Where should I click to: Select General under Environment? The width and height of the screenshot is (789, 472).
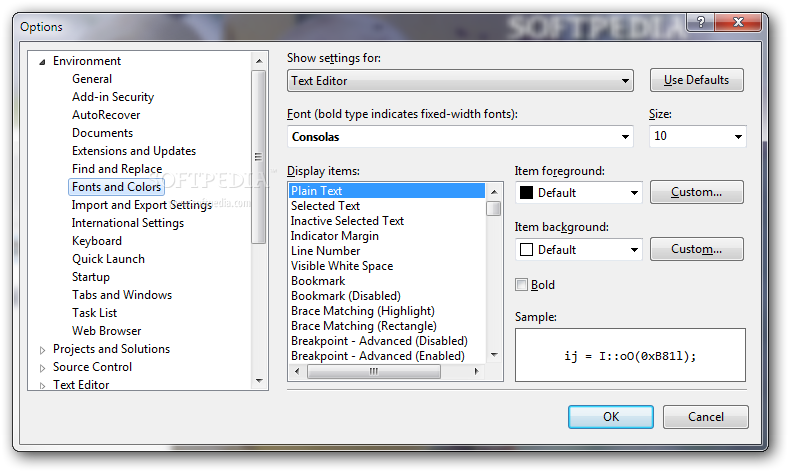pyautogui.click(x=92, y=79)
